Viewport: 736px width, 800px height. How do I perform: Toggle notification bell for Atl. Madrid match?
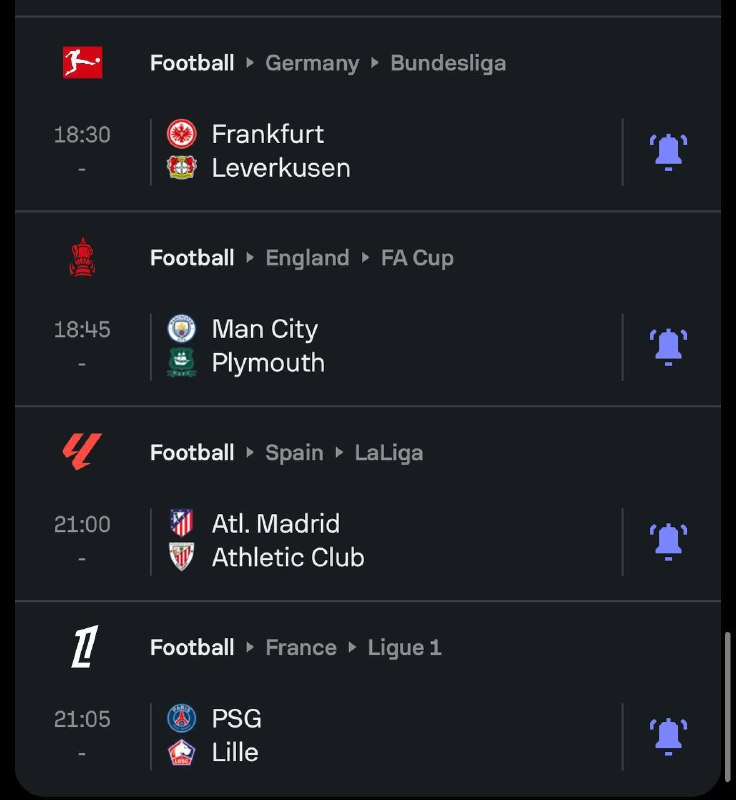(x=668, y=541)
